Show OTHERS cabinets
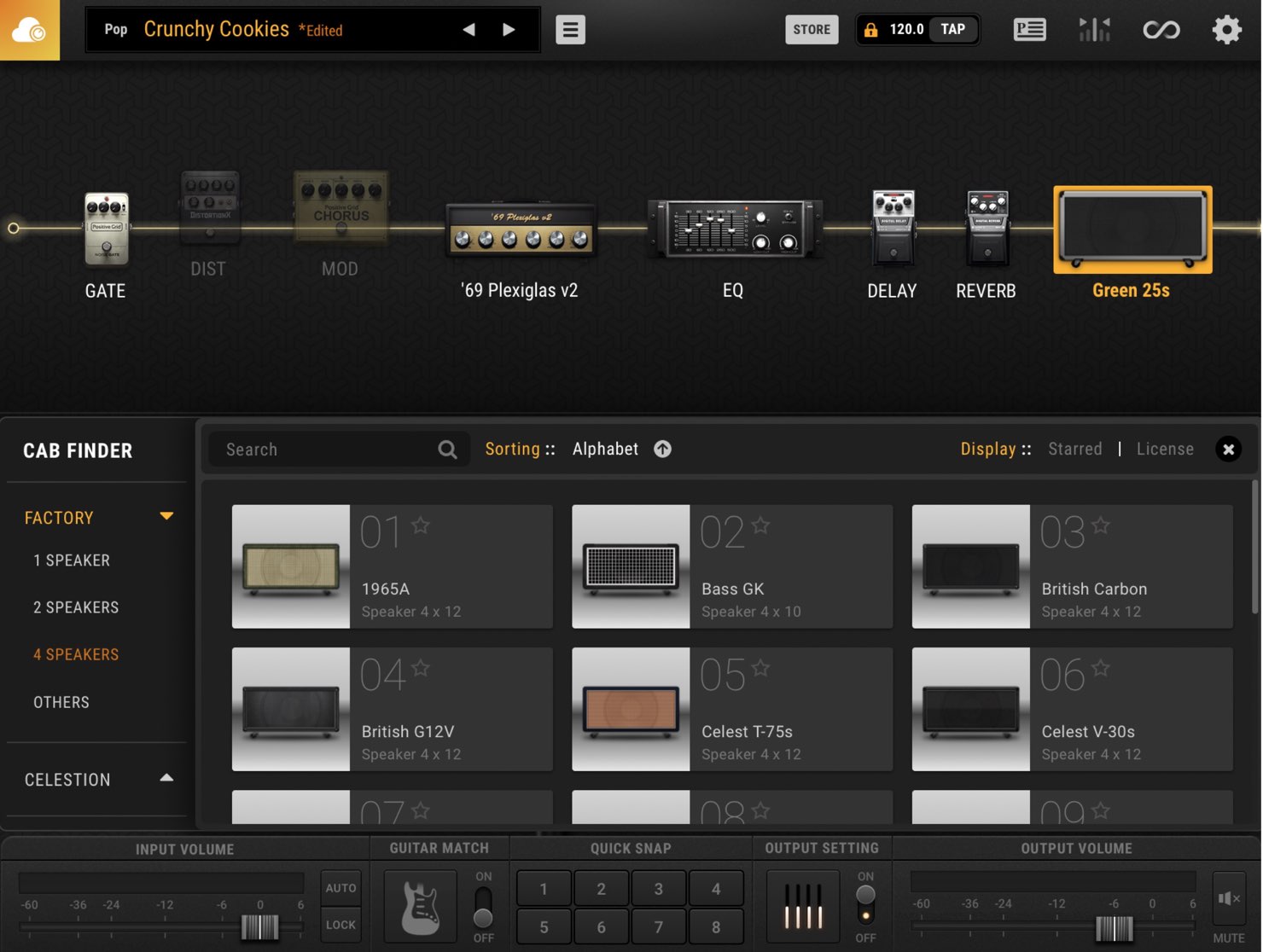Viewport: 1263px width, 952px height. pyautogui.click(x=61, y=702)
